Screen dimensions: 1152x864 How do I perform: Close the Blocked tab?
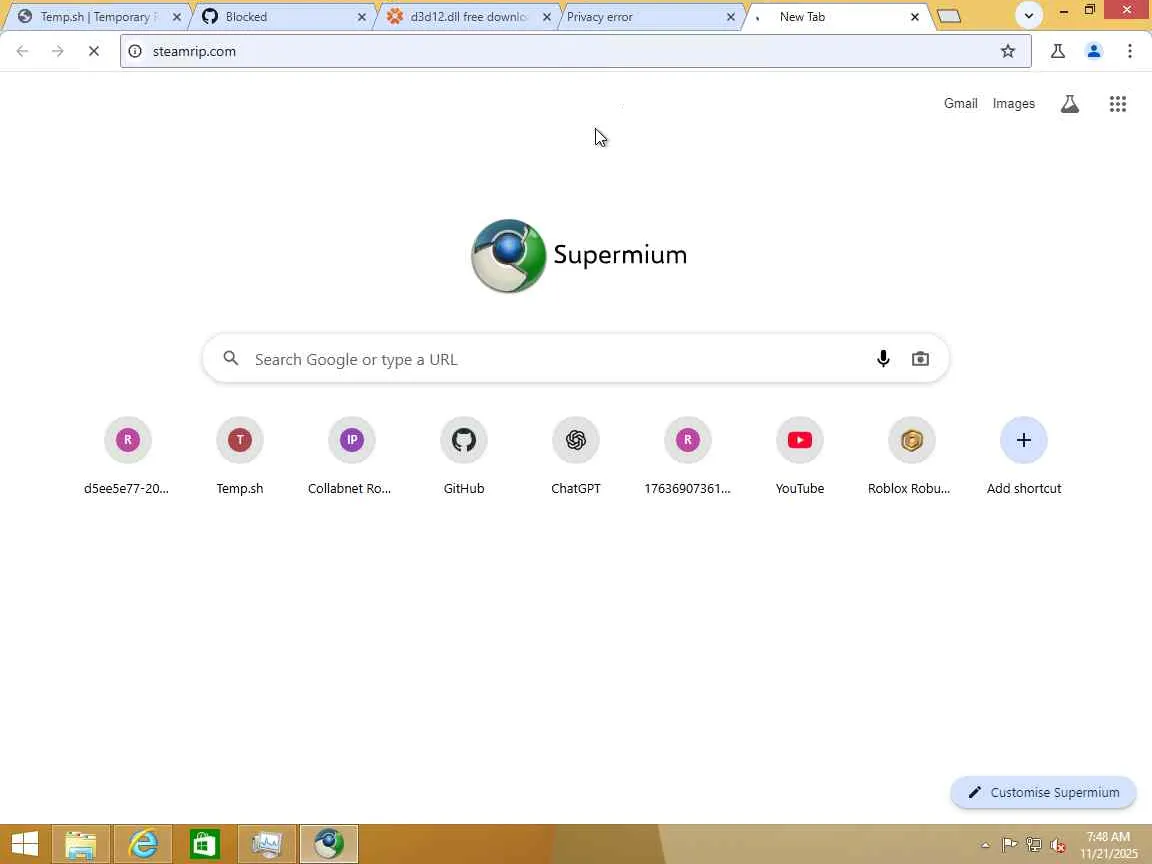(x=361, y=17)
